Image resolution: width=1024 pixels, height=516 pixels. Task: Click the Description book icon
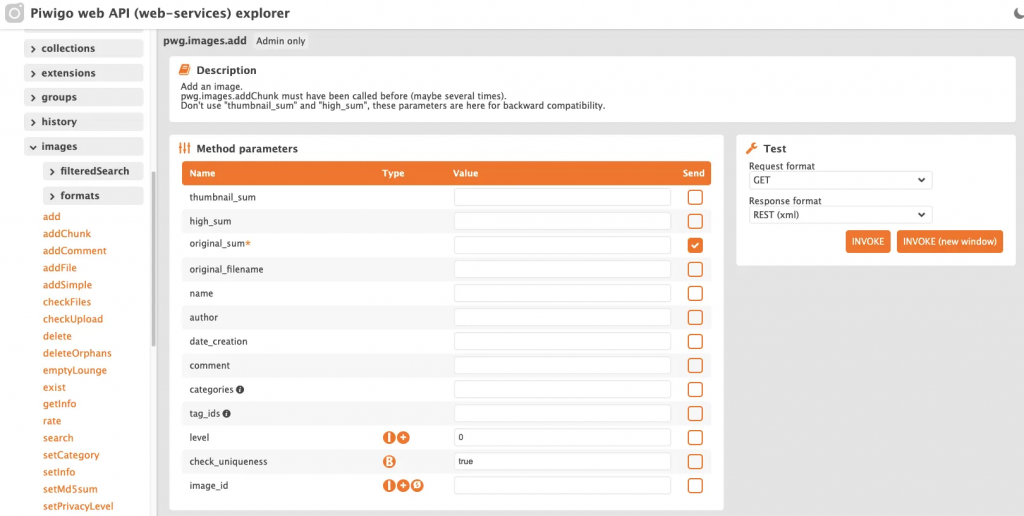point(185,70)
